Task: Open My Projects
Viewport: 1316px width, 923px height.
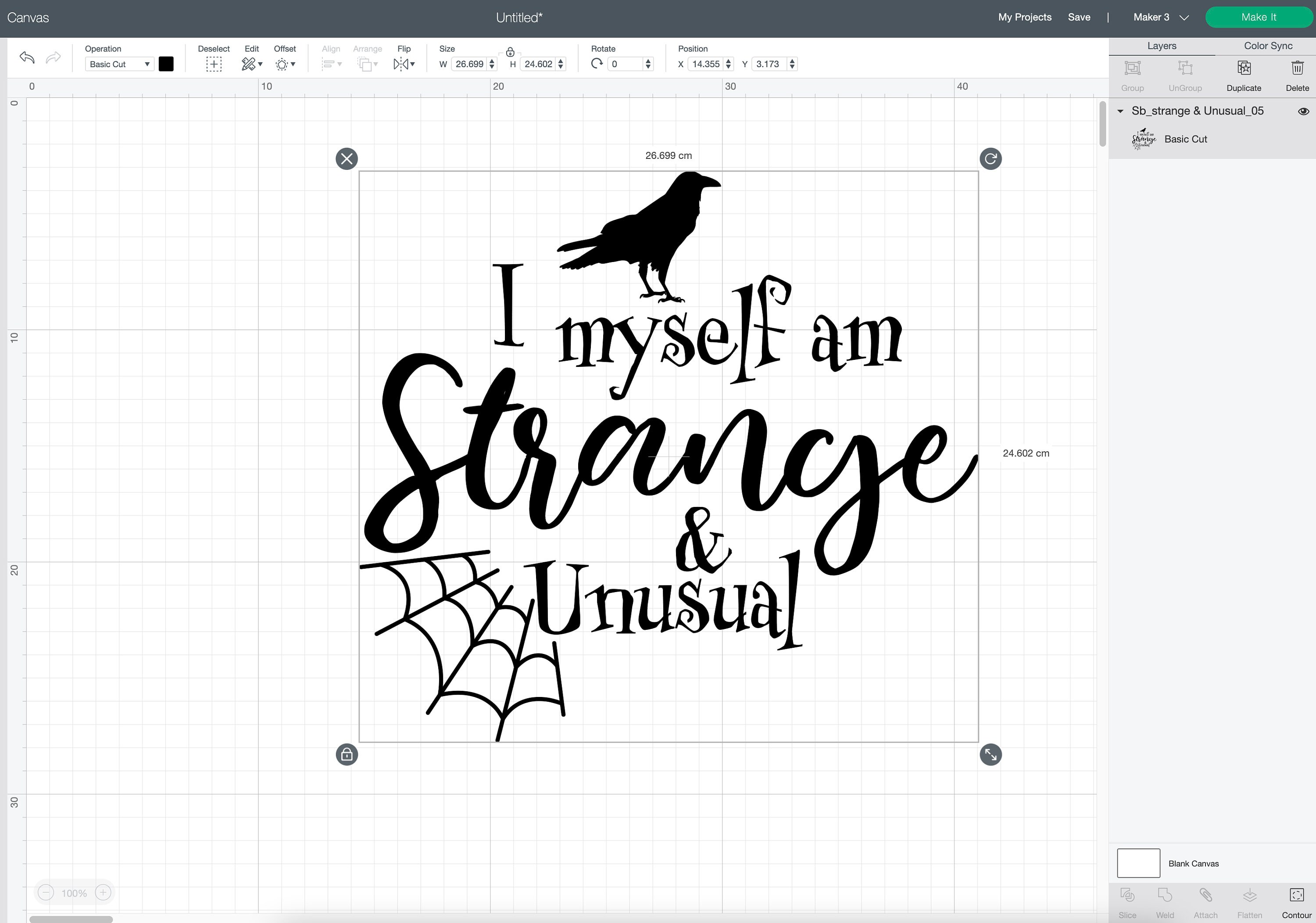Action: click(1024, 17)
